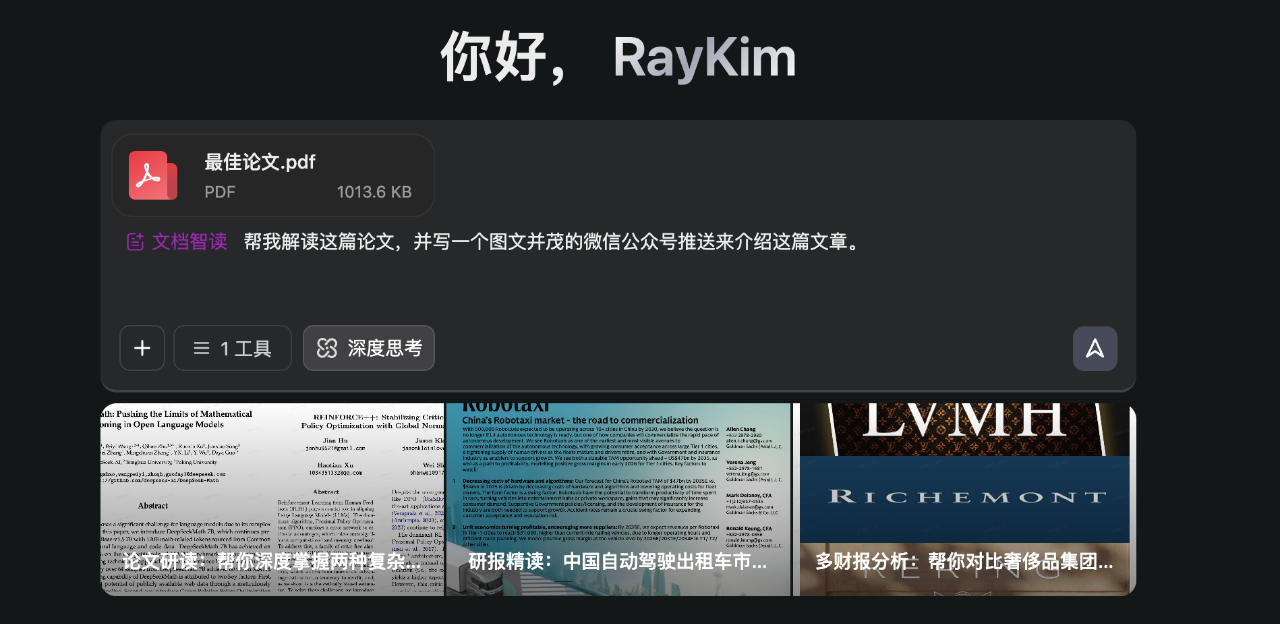Screen dimensions: 1280x624
Task: Click the plus icon to add attachment
Action: click(142, 348)
